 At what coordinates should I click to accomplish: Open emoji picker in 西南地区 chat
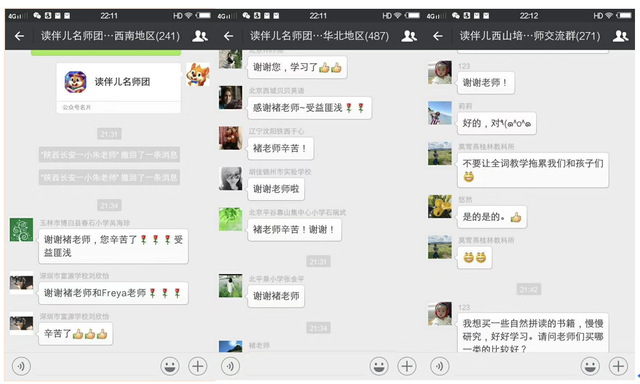point(170,366)
